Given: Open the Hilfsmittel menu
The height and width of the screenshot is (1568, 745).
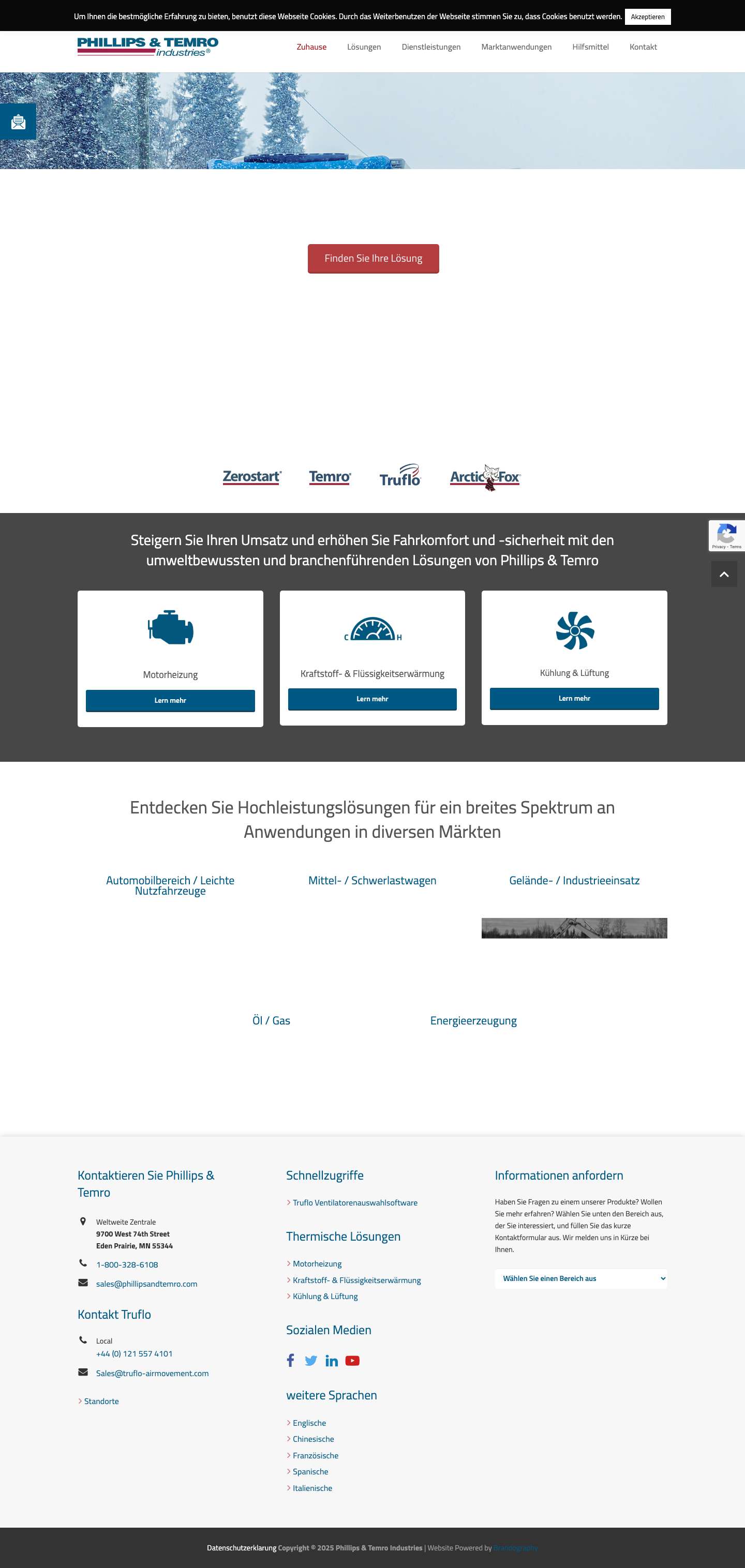Looking at the screenshot, I should pyautogui.click(x=590, y=47).
